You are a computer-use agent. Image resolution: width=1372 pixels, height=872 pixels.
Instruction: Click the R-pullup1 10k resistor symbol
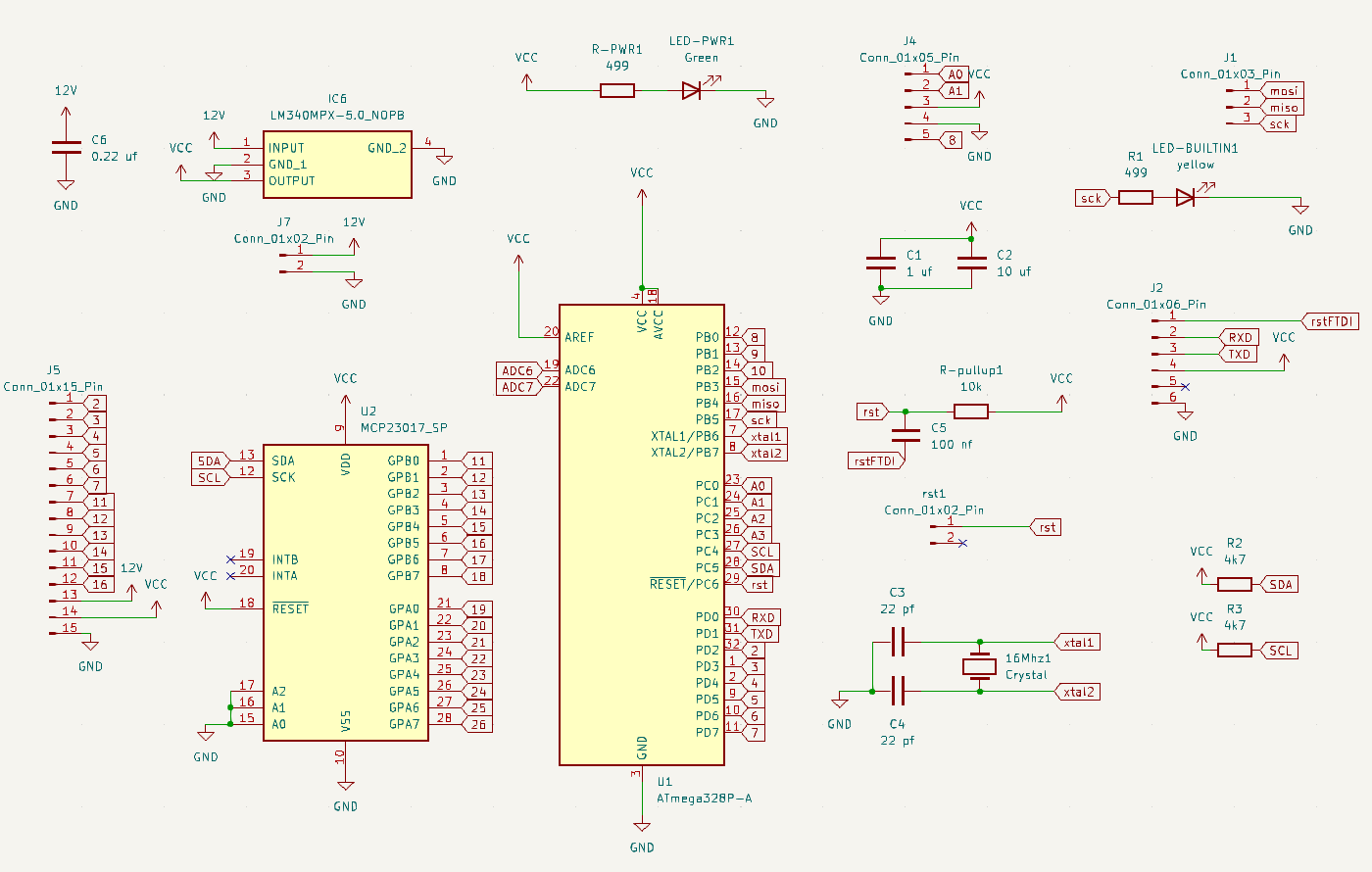[970, 412]
